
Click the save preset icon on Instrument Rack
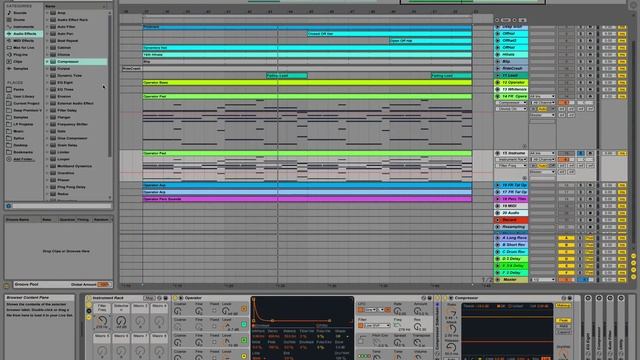165,298
